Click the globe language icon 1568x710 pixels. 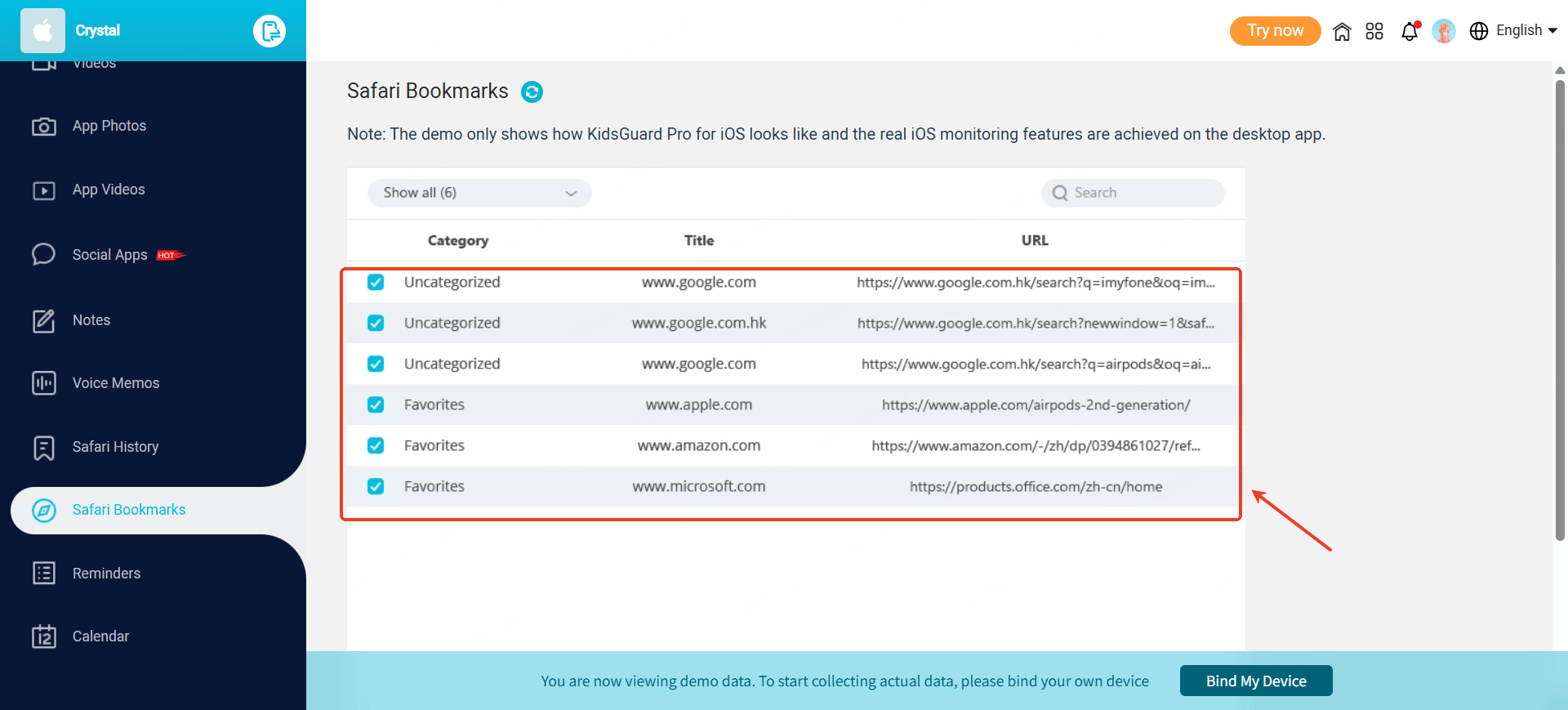point(1479,31)
